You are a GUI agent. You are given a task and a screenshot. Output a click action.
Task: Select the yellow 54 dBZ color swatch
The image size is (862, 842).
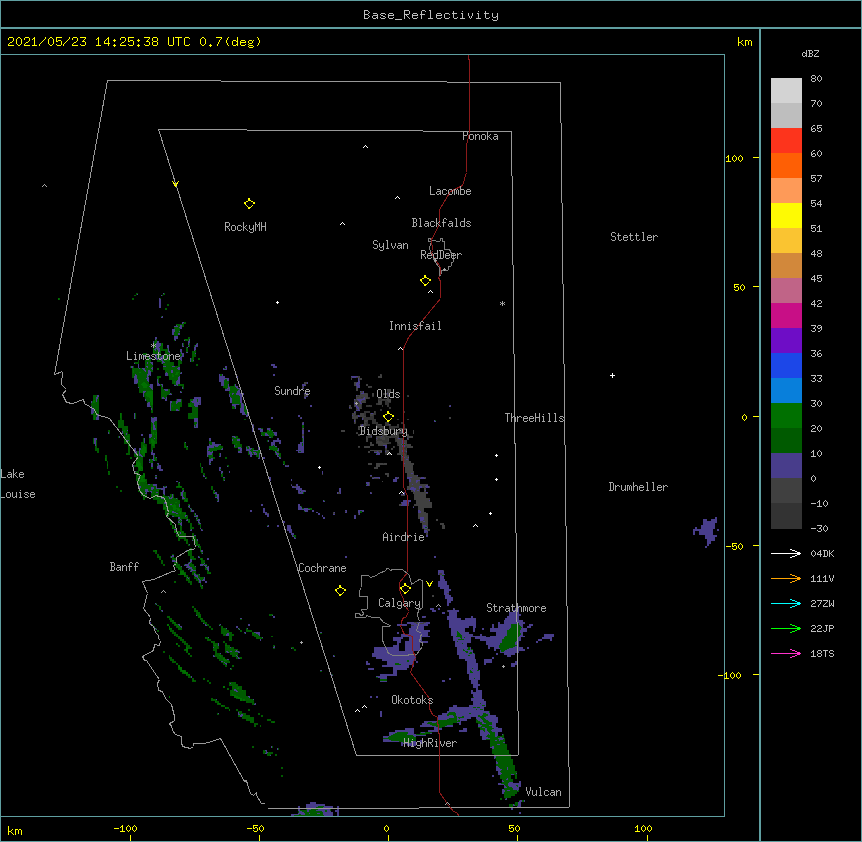[786, 215]
